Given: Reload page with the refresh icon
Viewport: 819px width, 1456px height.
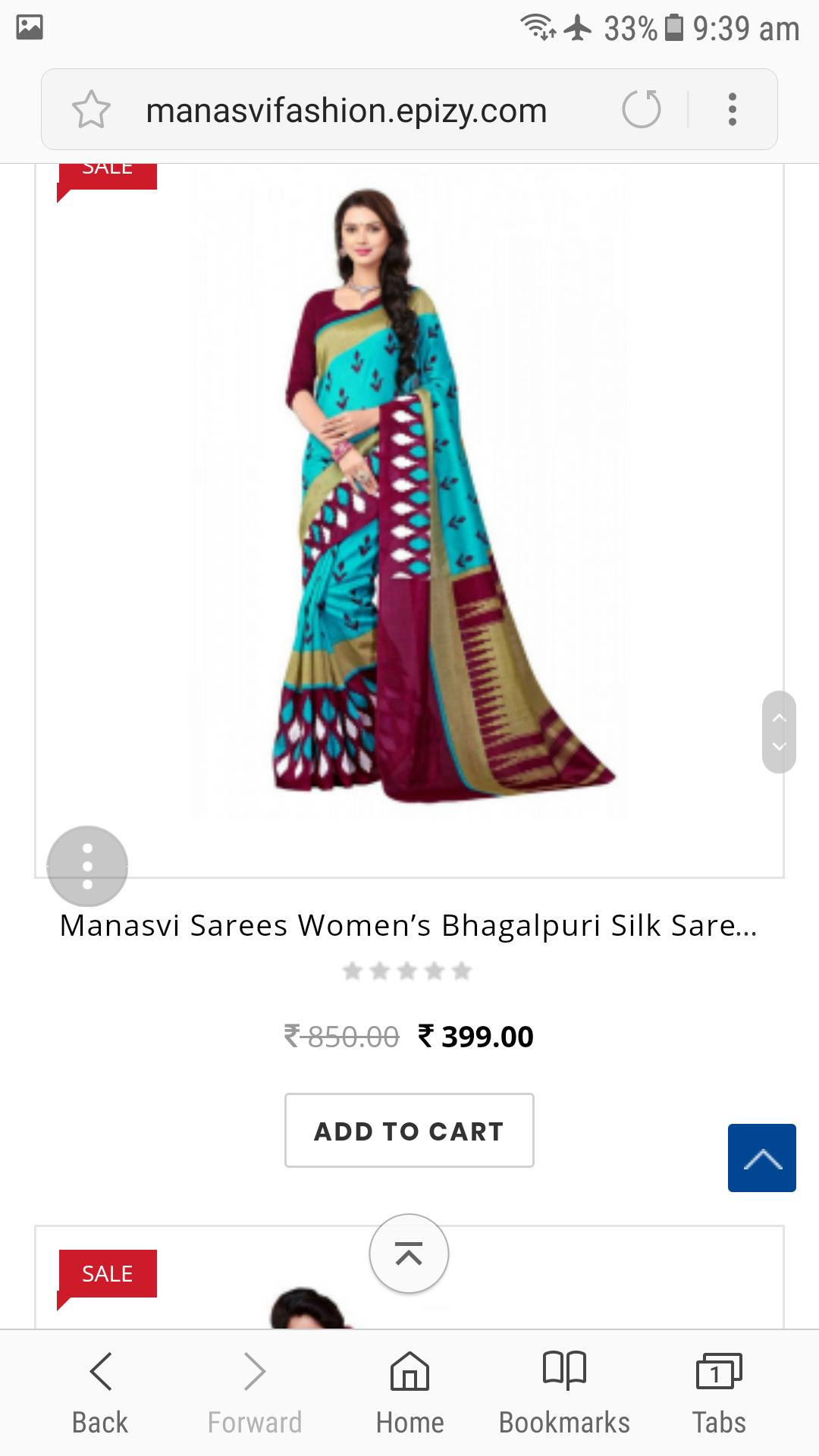Looking at the screenshot, I should pos(642,109).
